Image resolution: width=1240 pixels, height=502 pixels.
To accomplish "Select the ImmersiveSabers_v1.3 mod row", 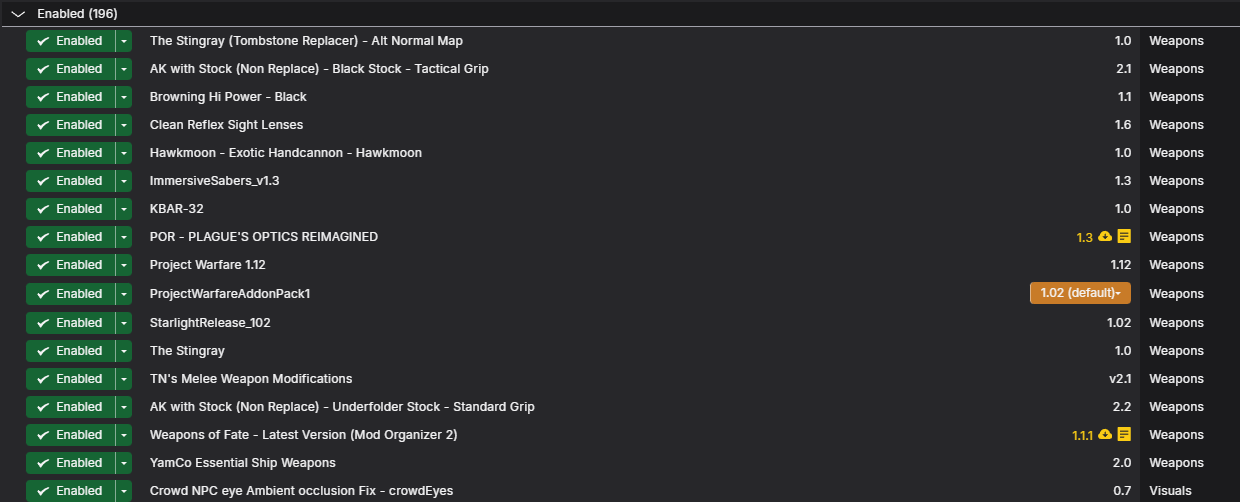I will coord(620,181).
